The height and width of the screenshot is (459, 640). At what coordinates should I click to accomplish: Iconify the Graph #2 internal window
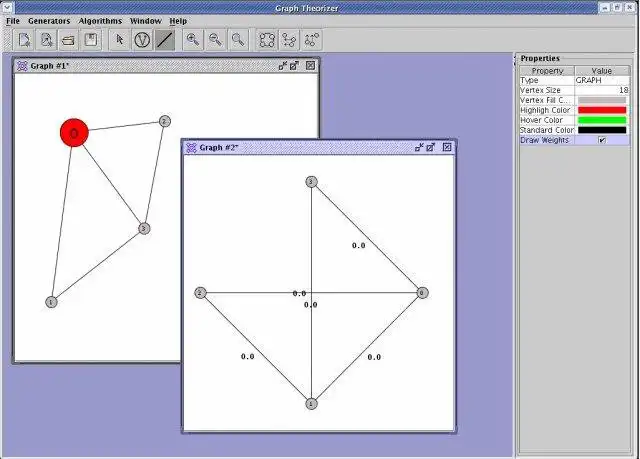419,147
